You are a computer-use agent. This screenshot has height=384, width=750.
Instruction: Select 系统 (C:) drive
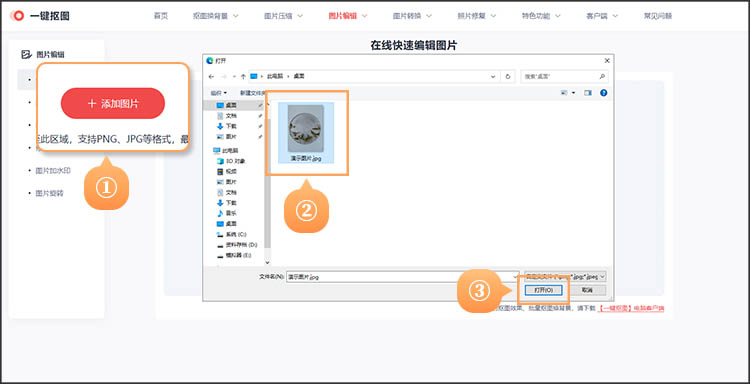pyautogui.click(x=232, y=234)
